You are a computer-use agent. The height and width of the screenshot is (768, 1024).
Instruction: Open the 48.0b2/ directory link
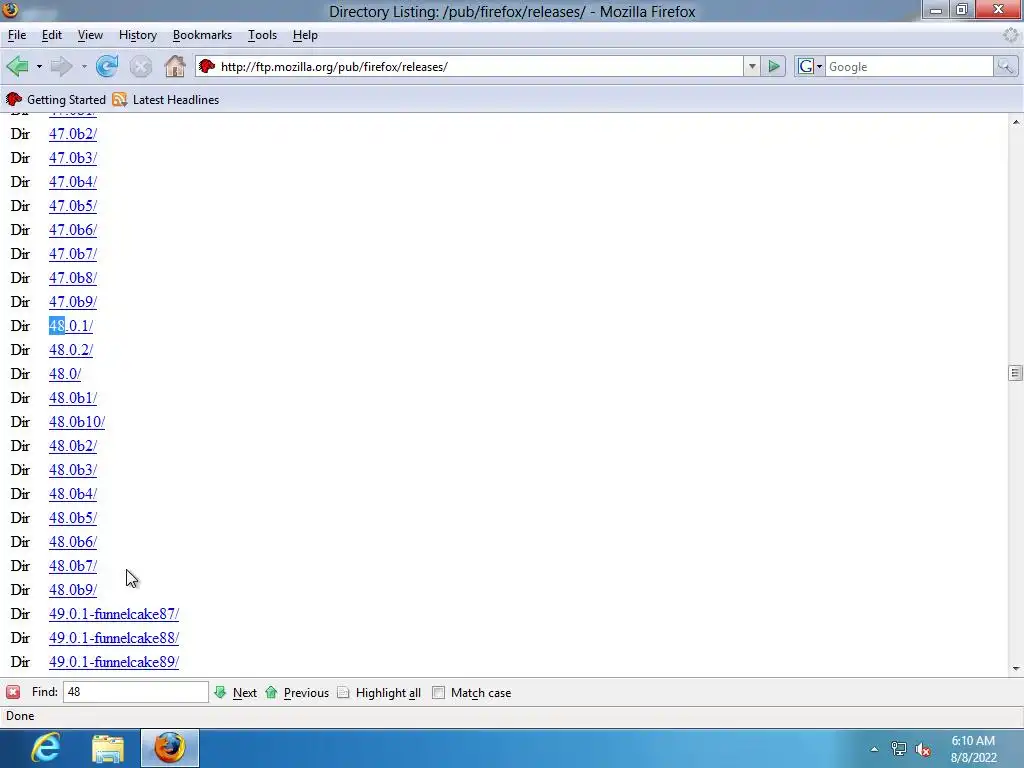point(72,446)
